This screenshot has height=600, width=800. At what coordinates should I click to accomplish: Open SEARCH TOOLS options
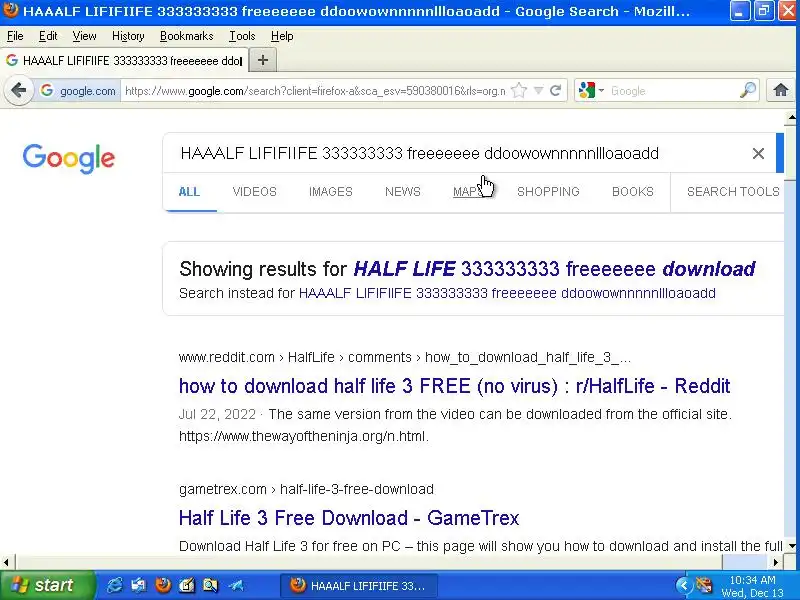coord(733,192)
